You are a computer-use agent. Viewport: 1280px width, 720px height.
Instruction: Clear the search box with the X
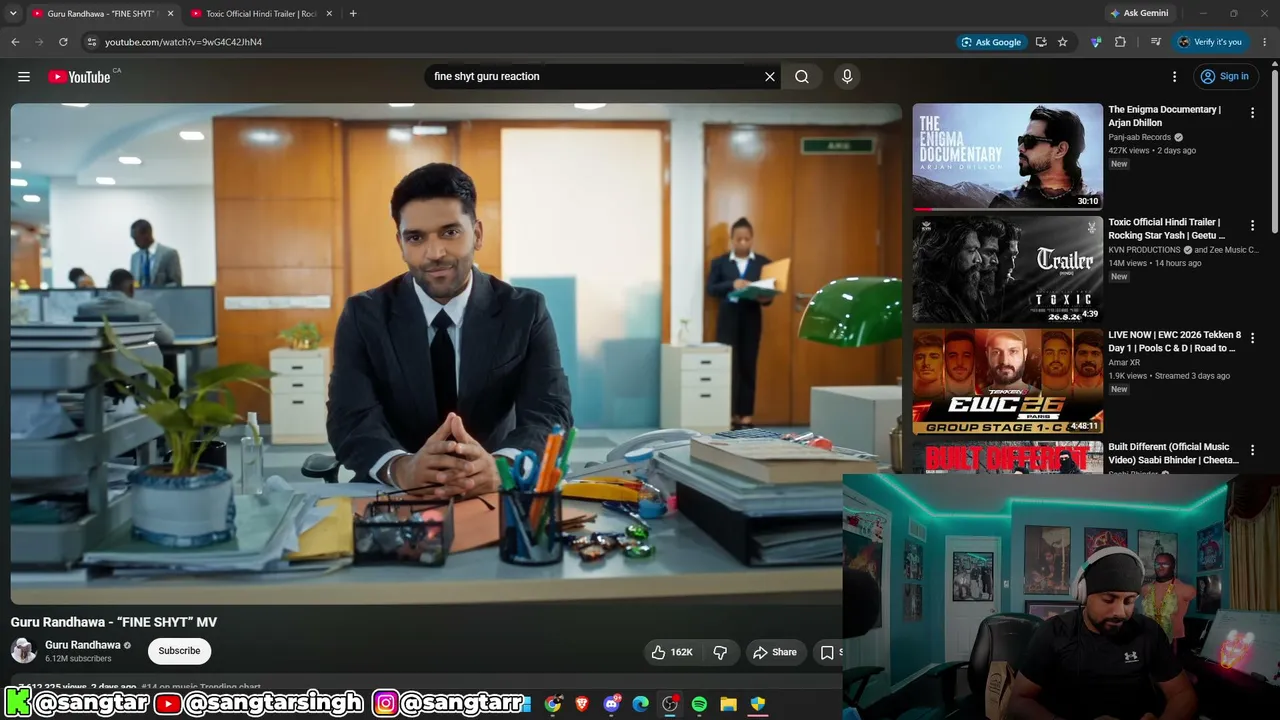[x=770, y=77]
